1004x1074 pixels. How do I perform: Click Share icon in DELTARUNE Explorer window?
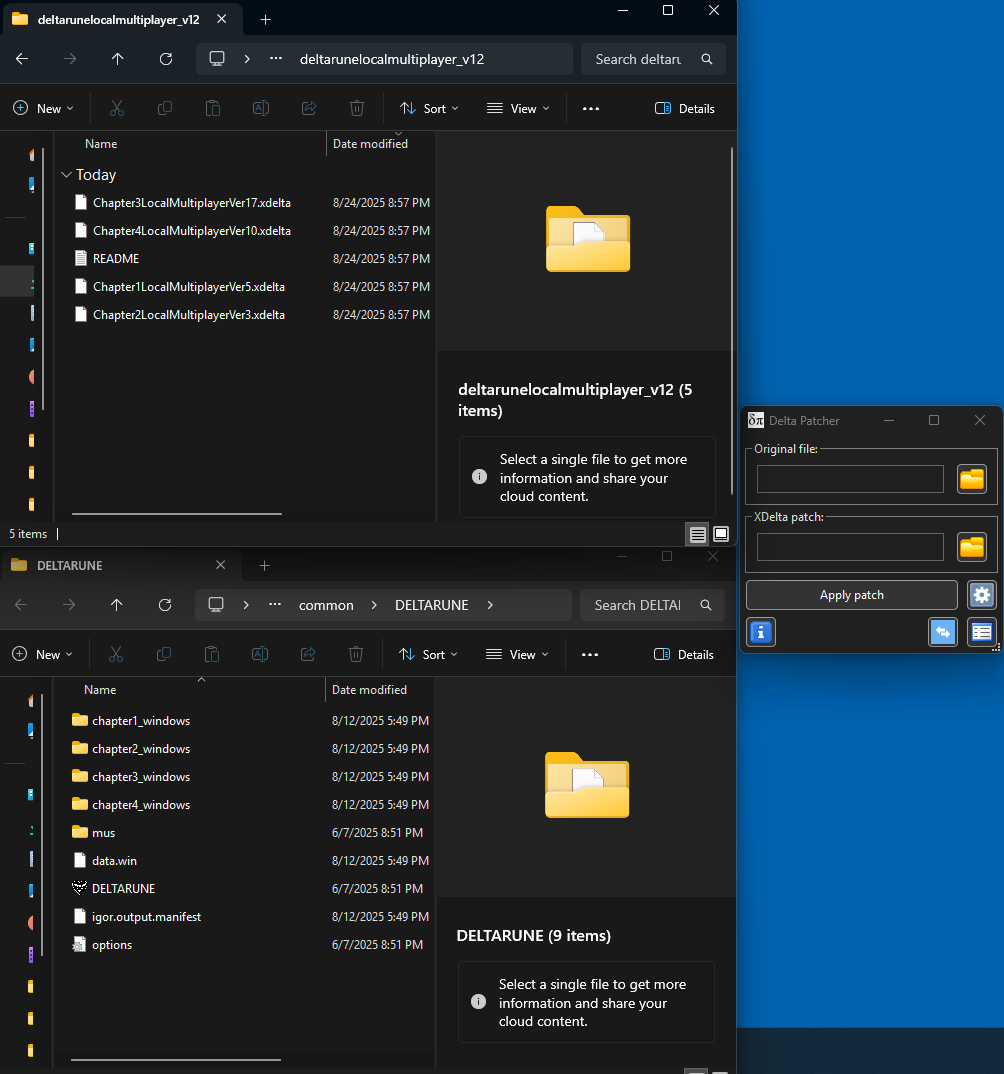click(308, 654)
